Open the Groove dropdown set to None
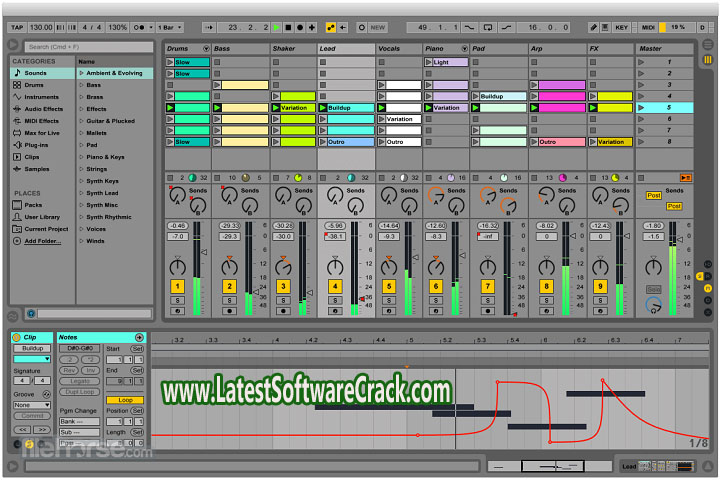This screenshot has width=720, height=480. pyautogui.click(x=31, y=405)
